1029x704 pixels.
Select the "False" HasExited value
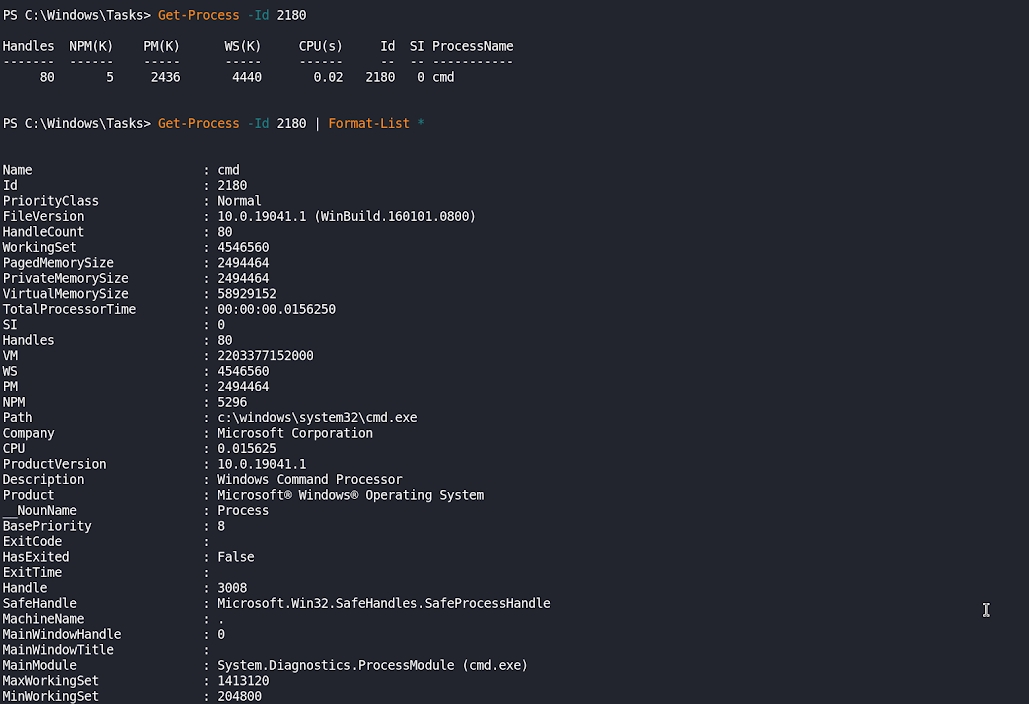pos(236,557)
